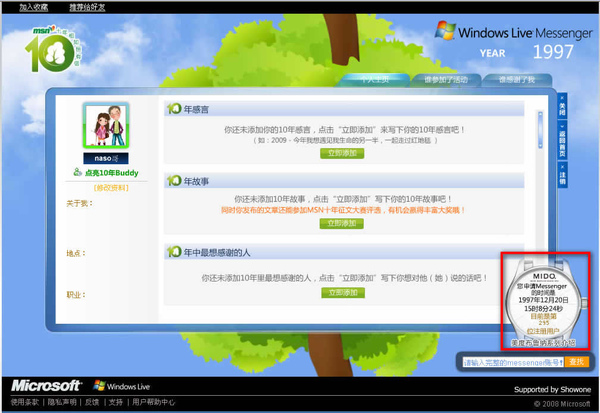Viewport: 600px width, 413px height.
Task: Click the 注销 logout side tab
Action: [562, 175]
